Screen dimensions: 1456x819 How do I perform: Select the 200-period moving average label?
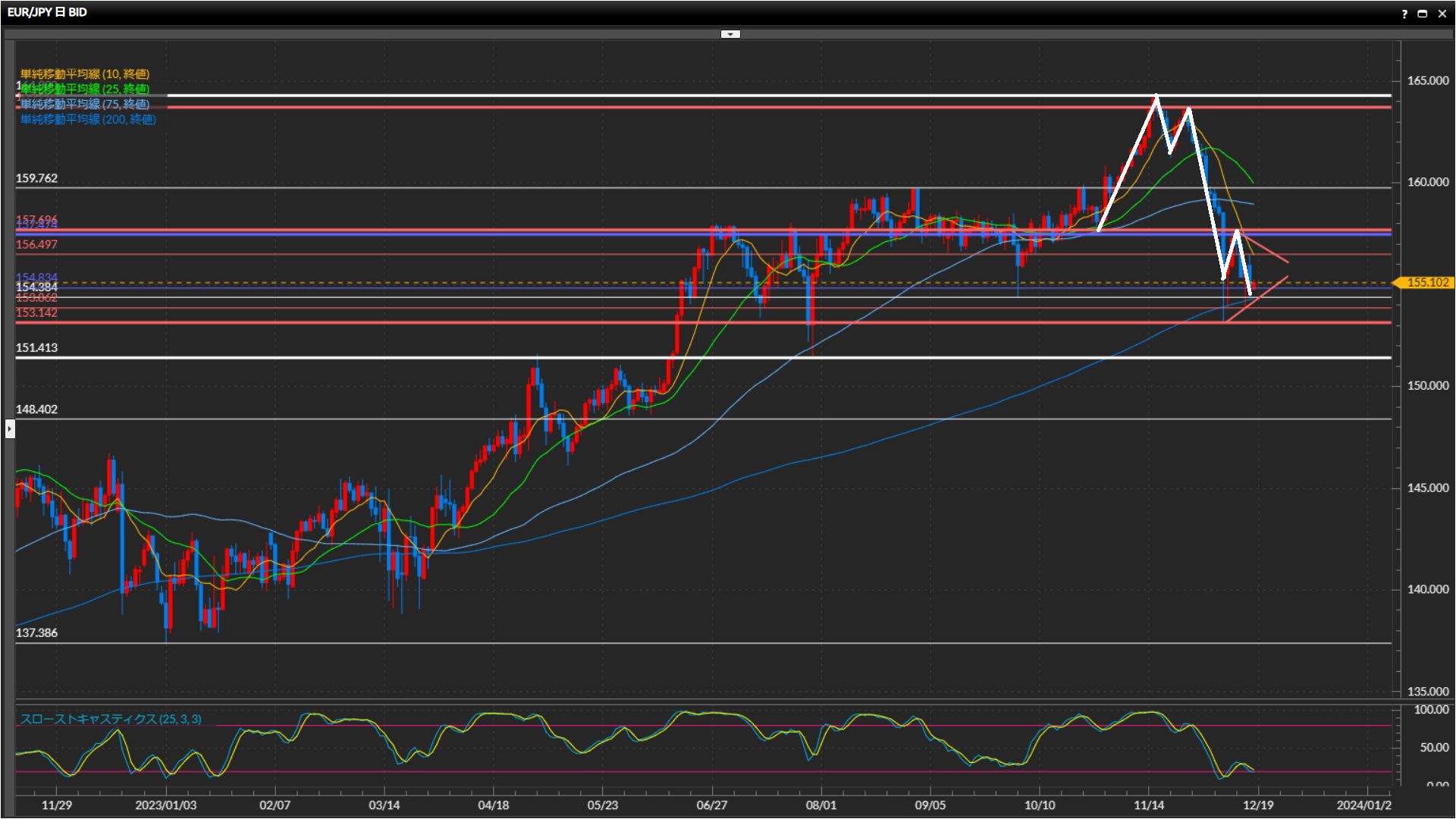pos(88,119)
